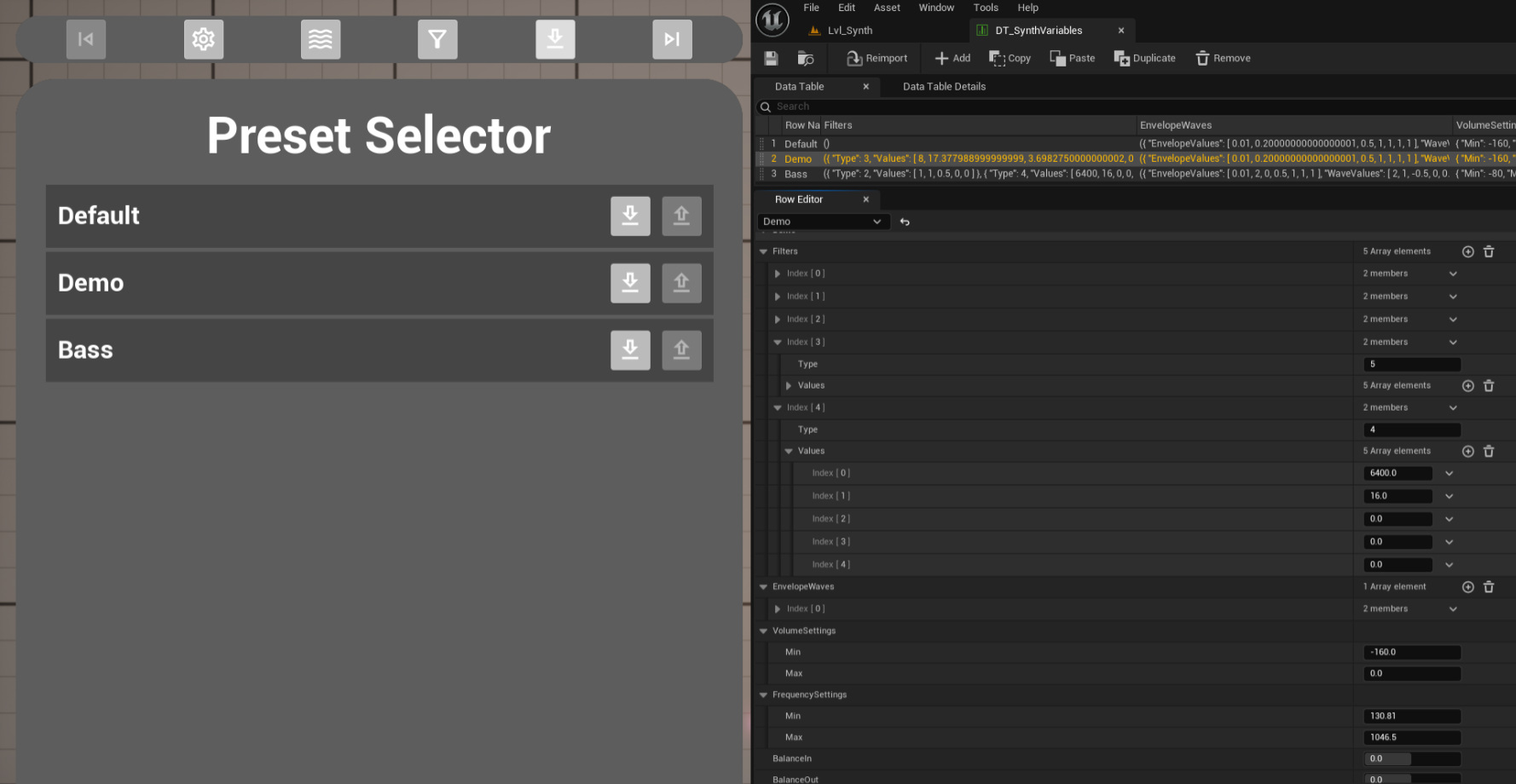Duplicate the selected row
This screenshot has height=784, width=1516.
1144,58
